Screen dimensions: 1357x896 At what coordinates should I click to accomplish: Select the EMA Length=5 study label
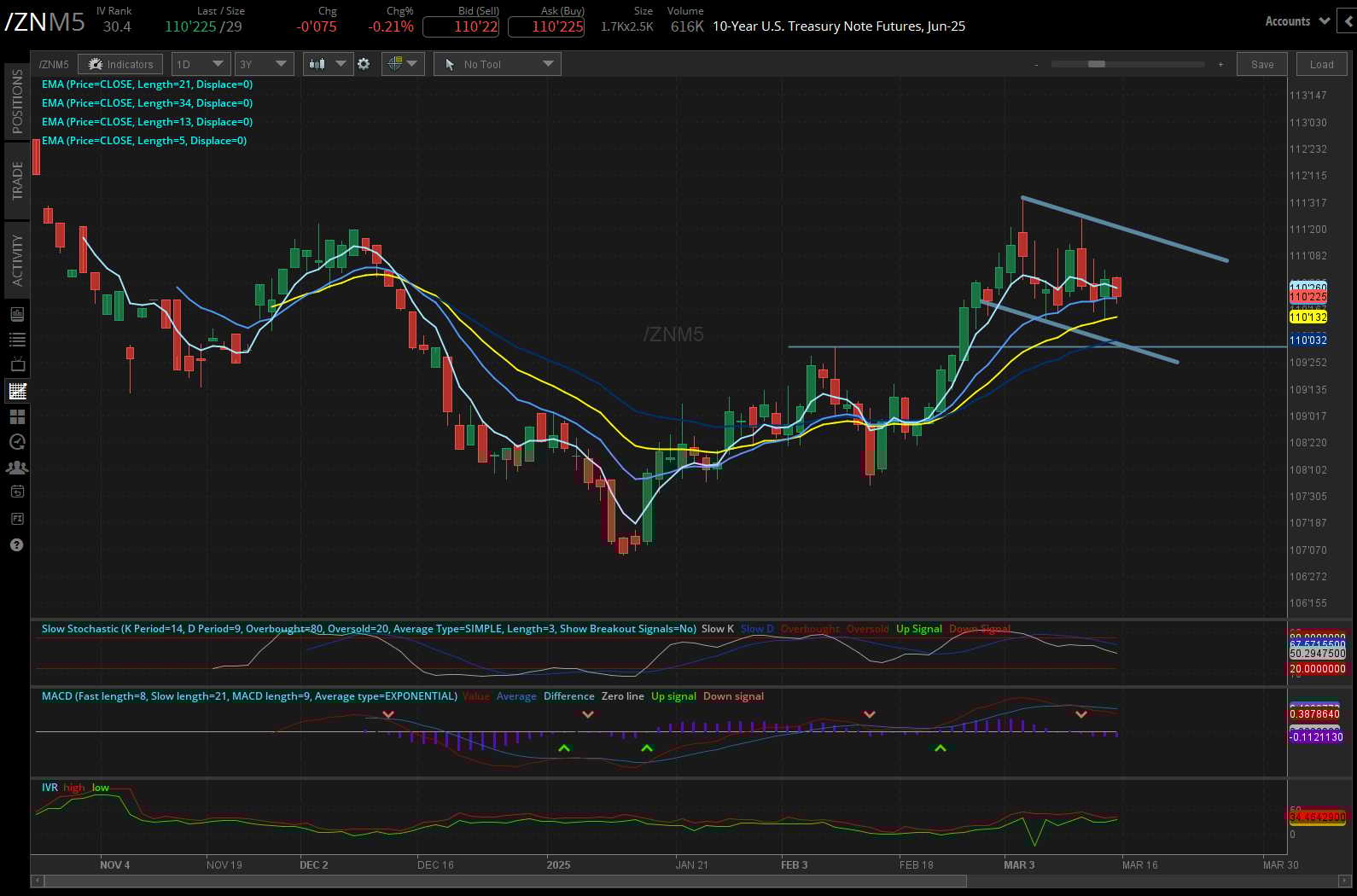144,141
